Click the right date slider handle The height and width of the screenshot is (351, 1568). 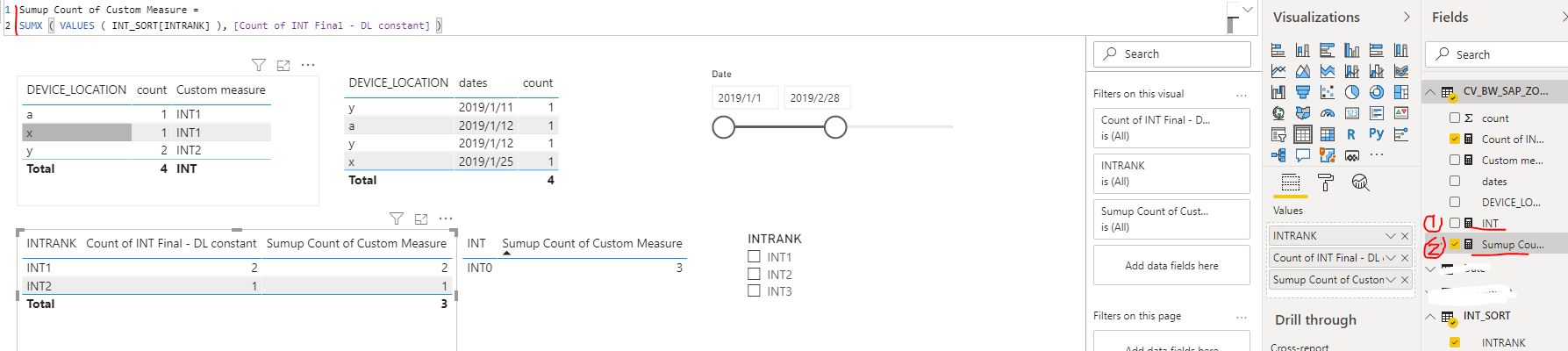click(x=835, y=128)
